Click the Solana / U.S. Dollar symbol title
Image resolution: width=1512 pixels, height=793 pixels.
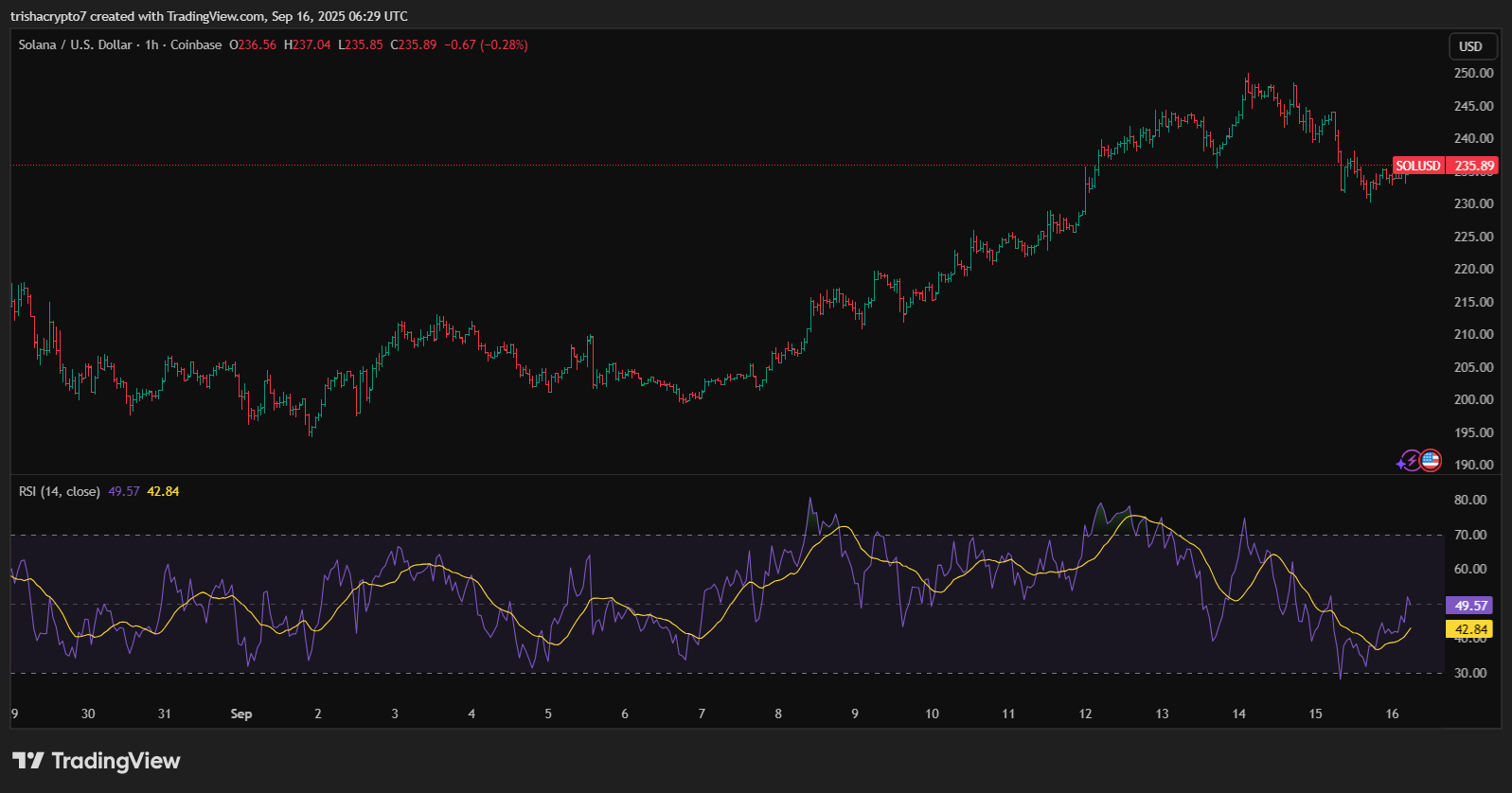(75, 44)
